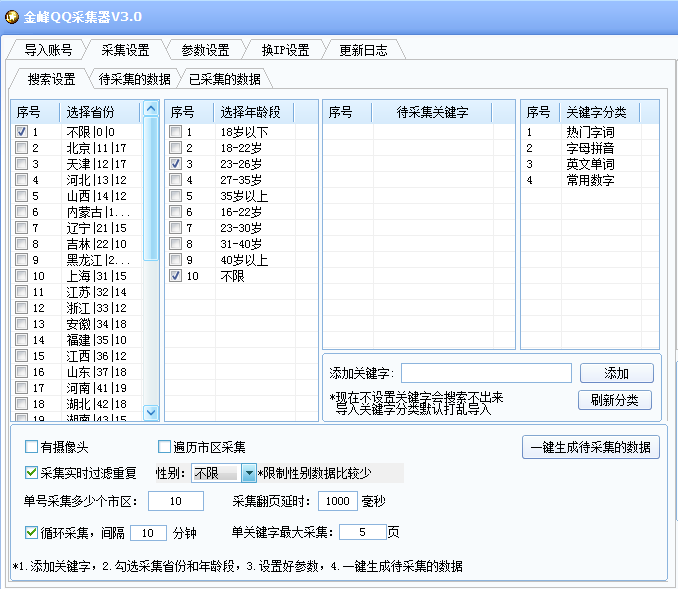Click the 选择年龄段 column header
Screen dimensions: 678x589
coord(254,112)
